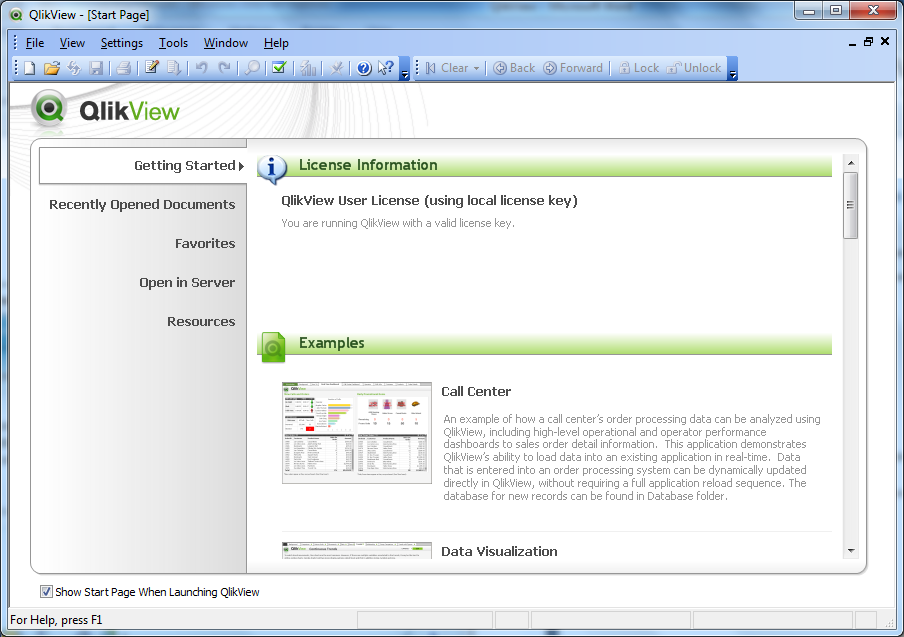Click the QlikView title bar application icon
This screenshot has width=904, height=637.
coord(17,15)
